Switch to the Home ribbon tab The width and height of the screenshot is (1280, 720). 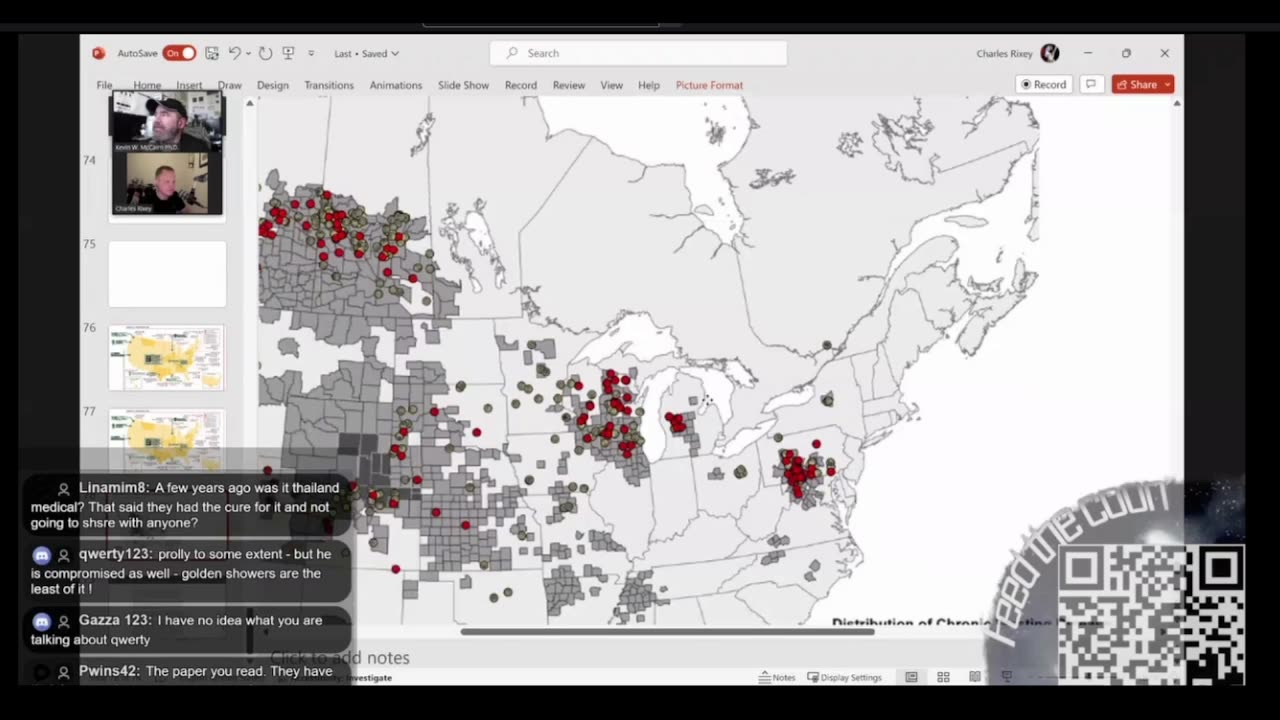147,85
